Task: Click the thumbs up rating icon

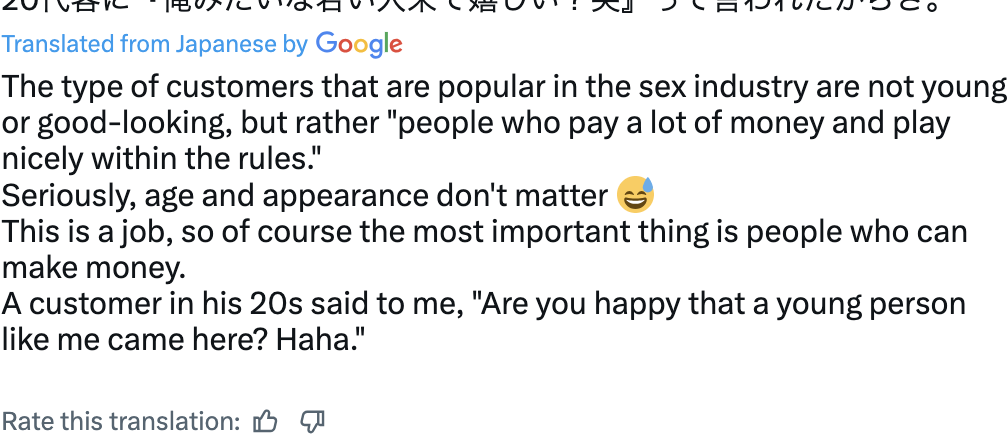Action: pos(265,422)
